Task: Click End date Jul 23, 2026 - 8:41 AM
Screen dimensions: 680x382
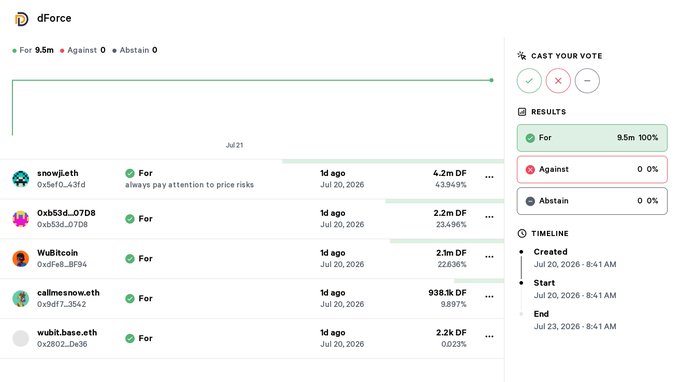Action: pyautogui.click(x=575, y=326)
